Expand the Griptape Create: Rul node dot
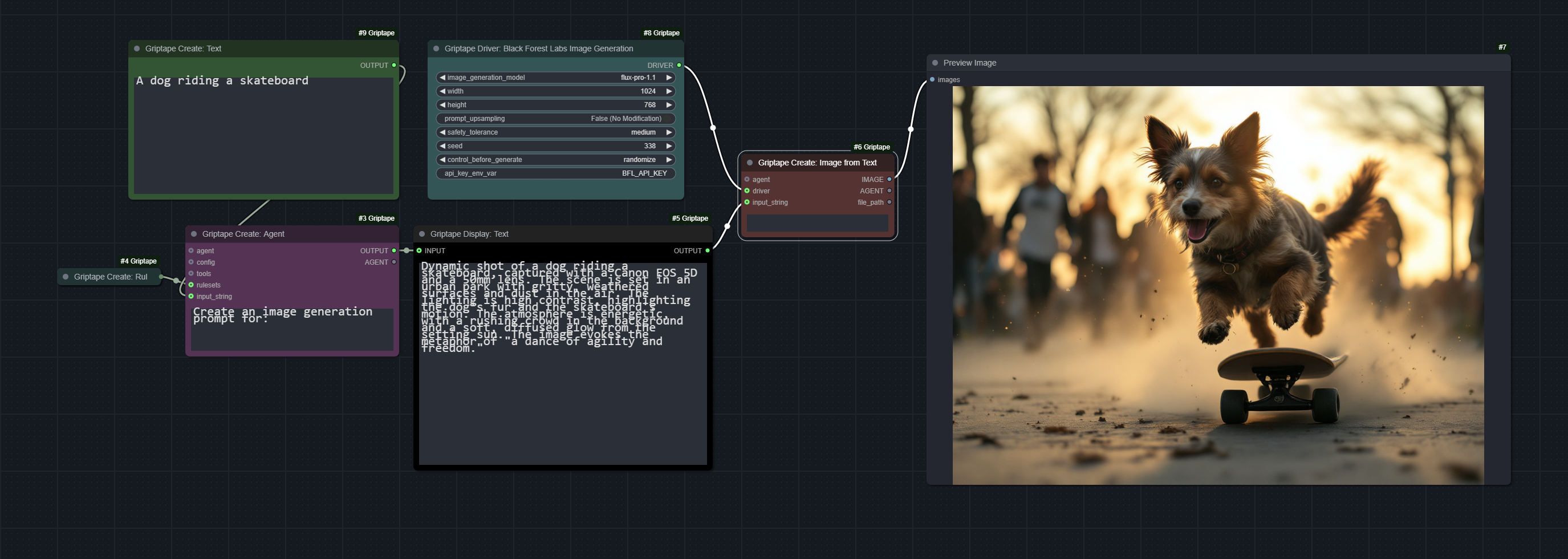 pyautogui.click(x=66, y=277)
